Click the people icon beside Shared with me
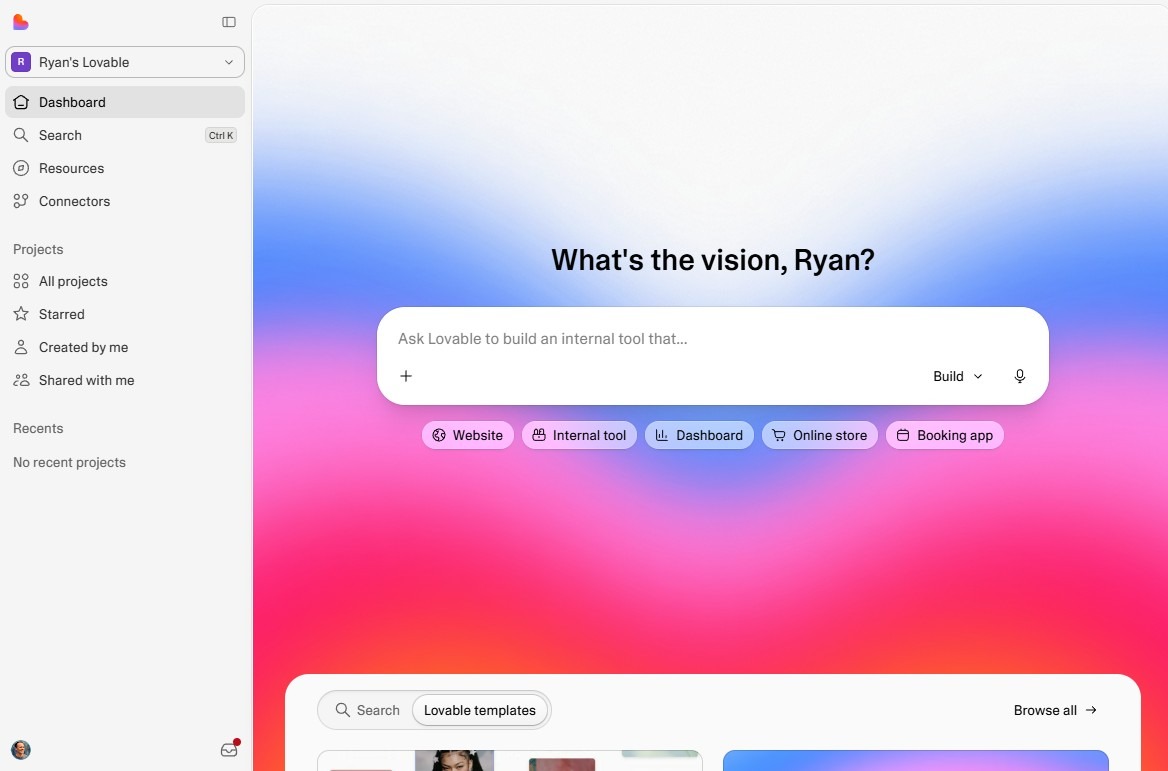This screenshot has height=771, width=1168. (21, 380)
